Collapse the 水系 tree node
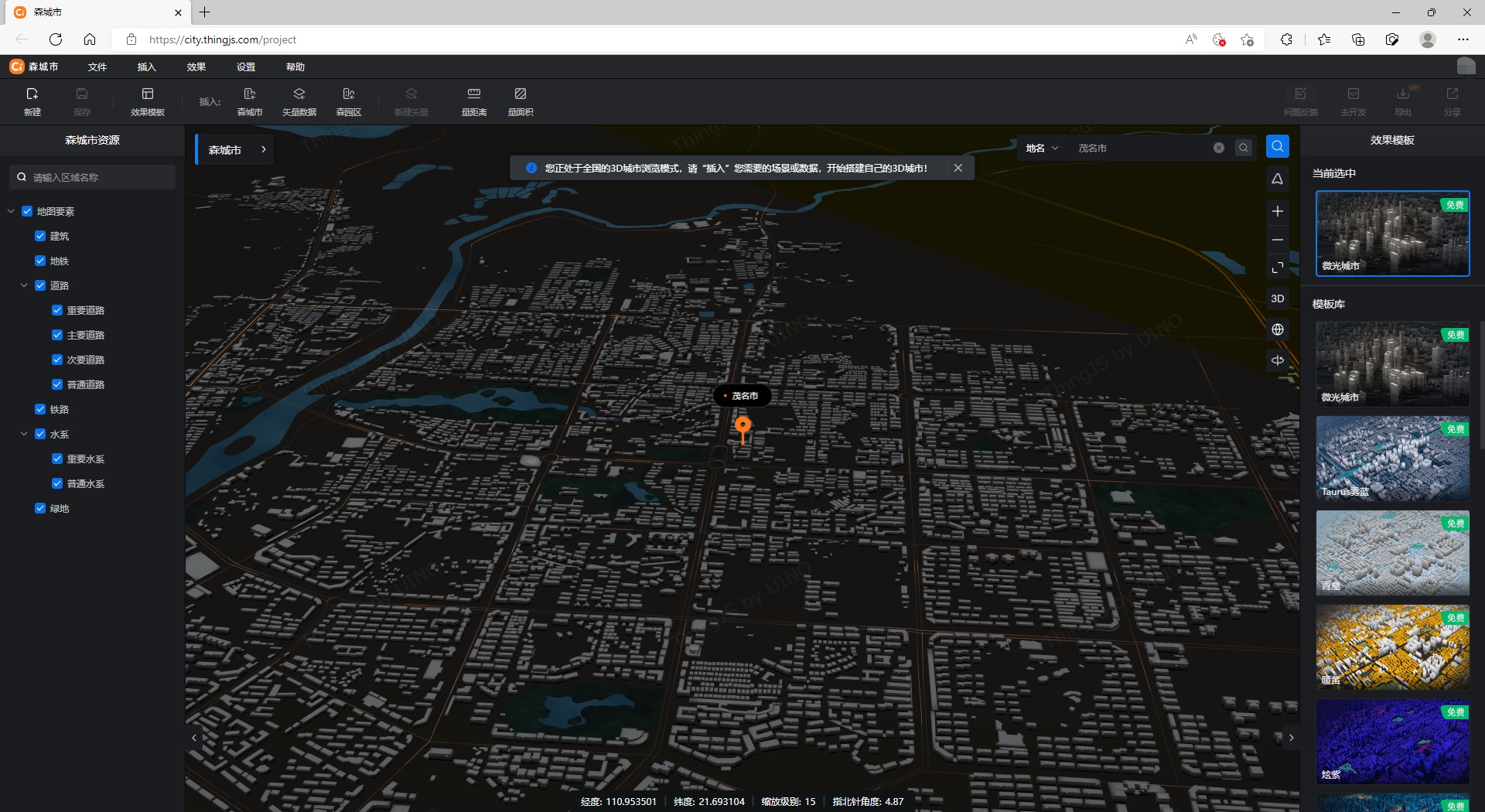The height and width of the screenshot is (812, 1485). tap(24, 434)
